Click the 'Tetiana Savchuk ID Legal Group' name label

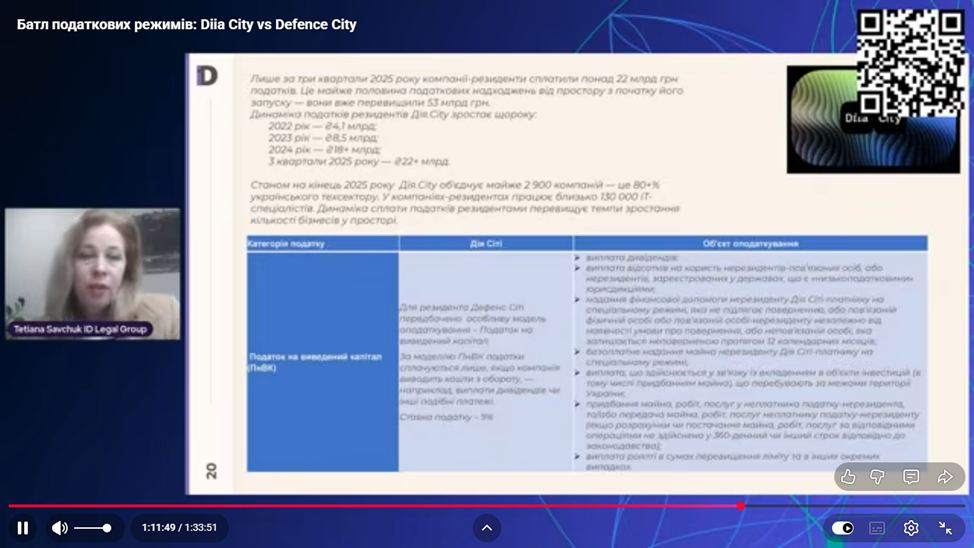click(82, 329)
